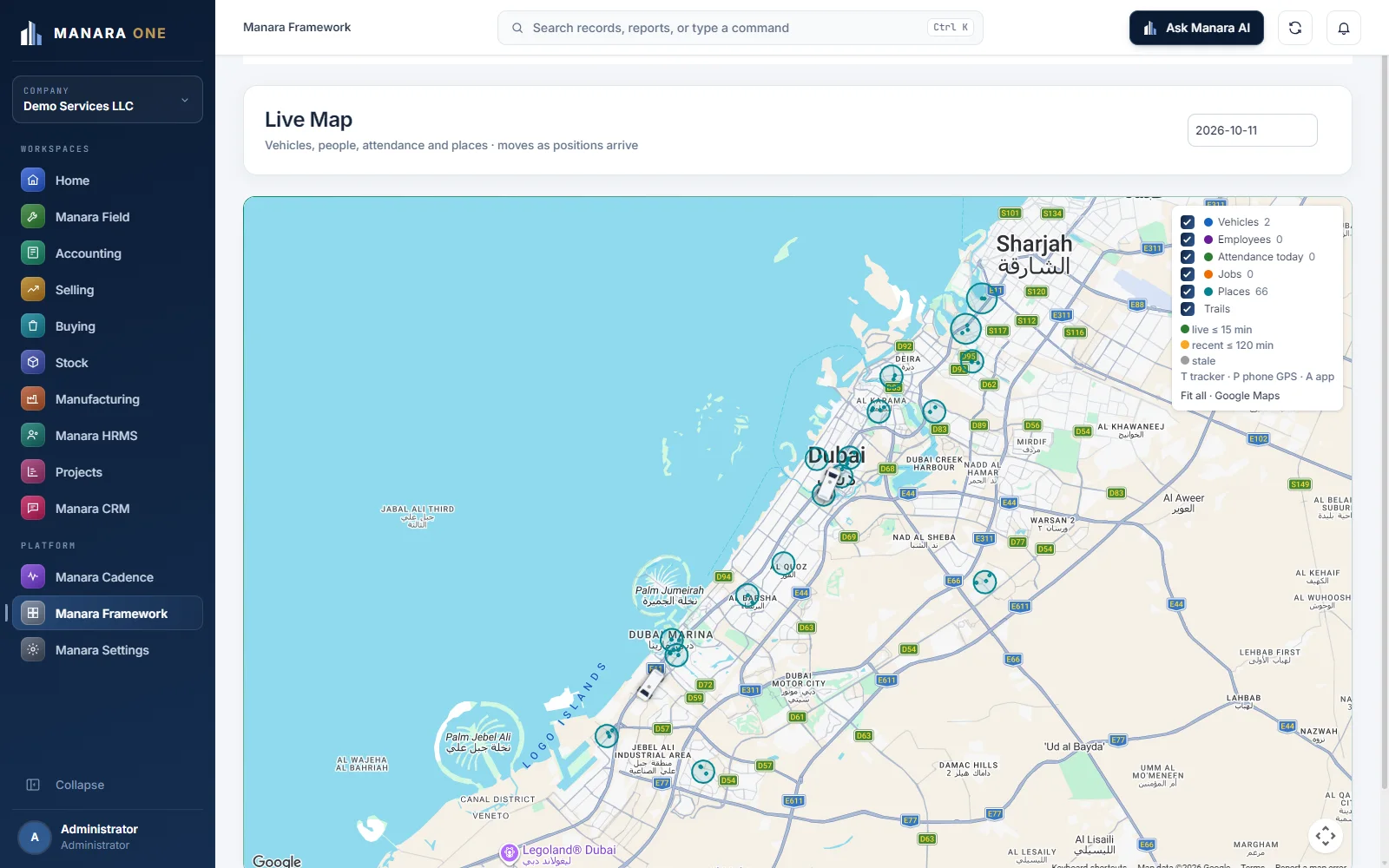
Task: Click the Ask Manara AI button
Action: (1196, 28)
